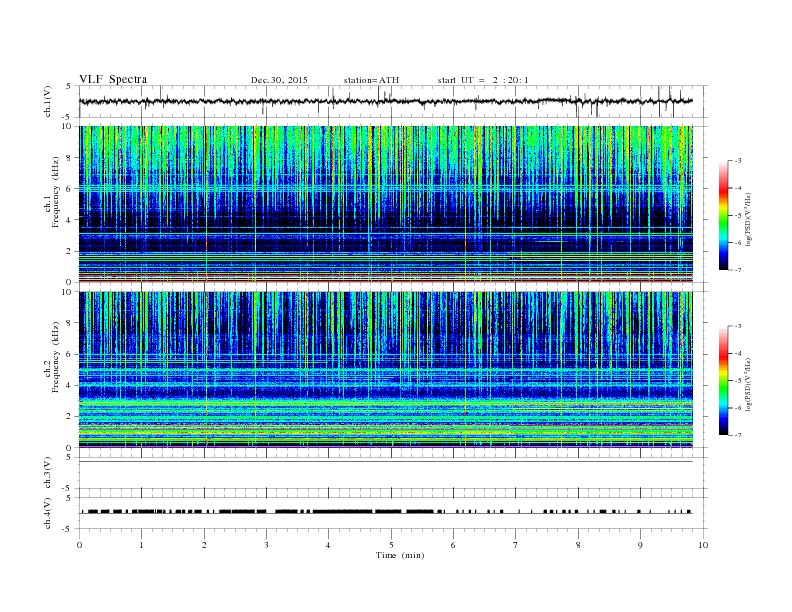Click time axis tick label "6"
This screenshot has width=792, height=612.
point(453,545)
